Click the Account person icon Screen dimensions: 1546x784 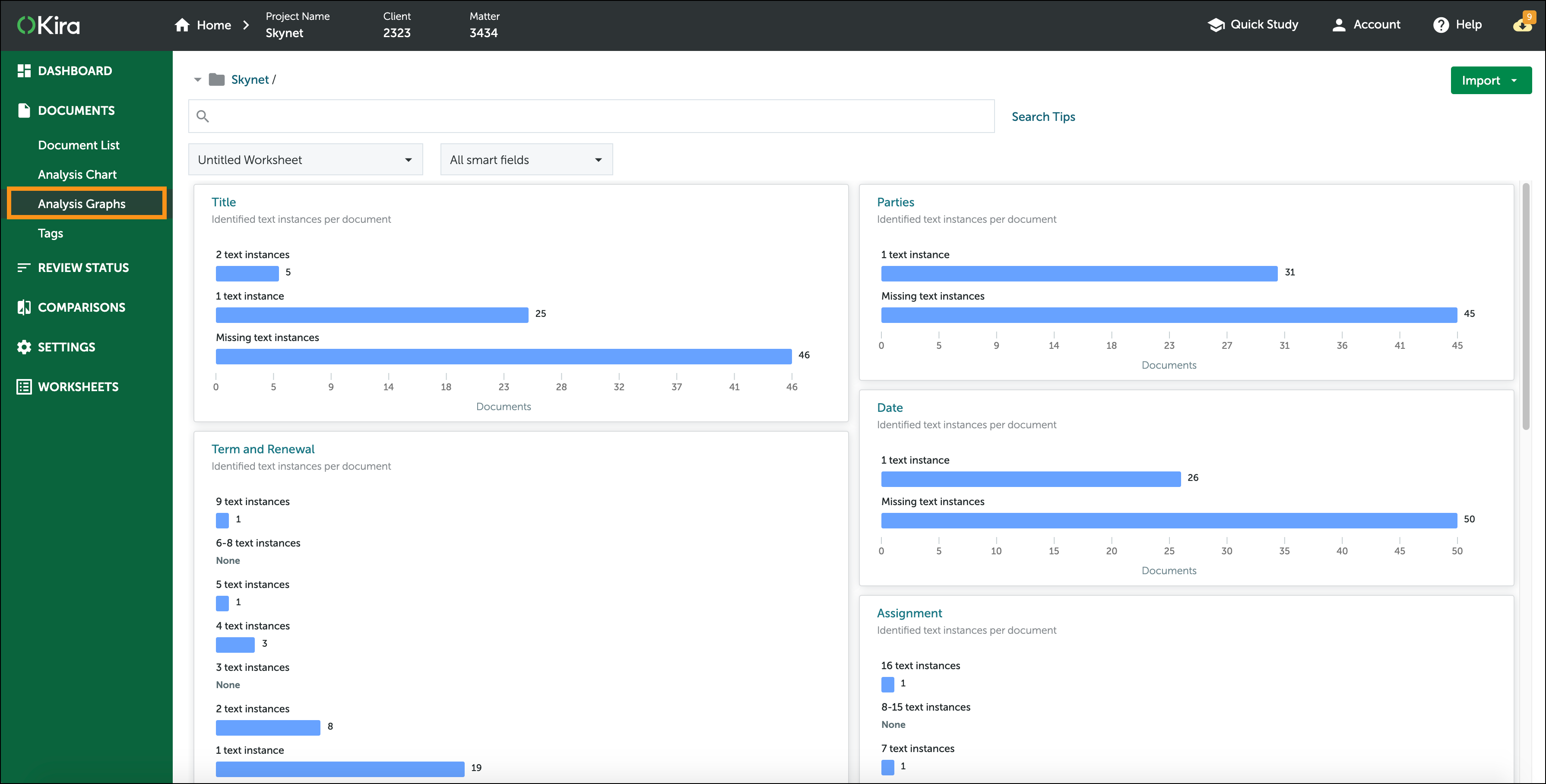[x=1338, y=25]
